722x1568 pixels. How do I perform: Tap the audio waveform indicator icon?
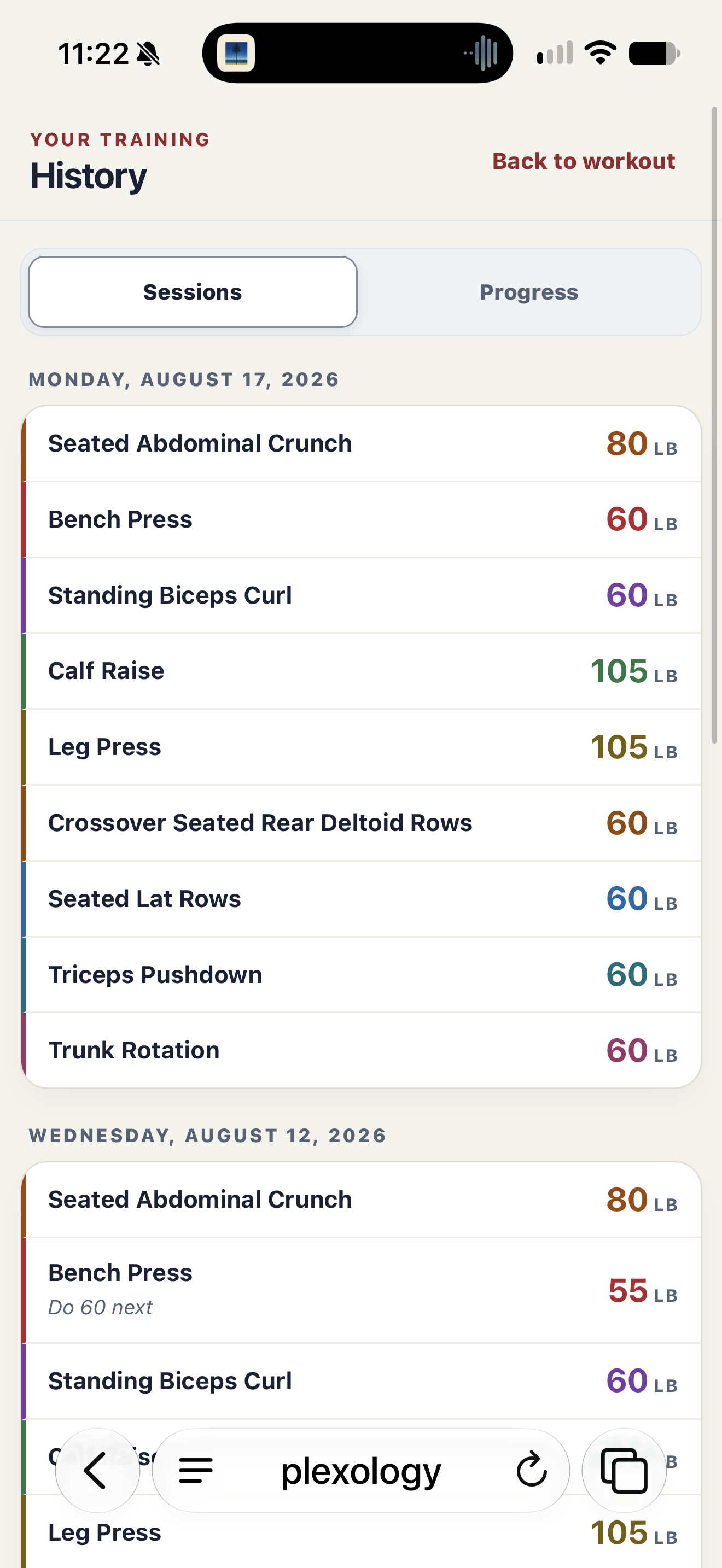[x=481, y=53]
